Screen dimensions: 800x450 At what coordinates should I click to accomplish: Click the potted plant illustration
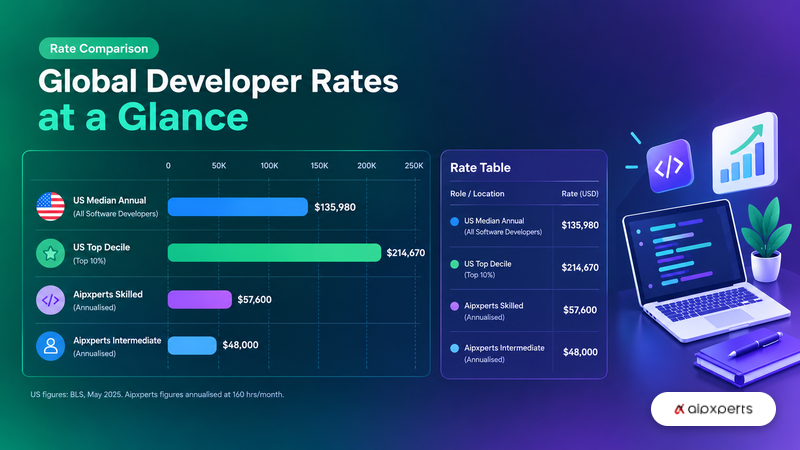pyautogui.click(x=765, y=239)
